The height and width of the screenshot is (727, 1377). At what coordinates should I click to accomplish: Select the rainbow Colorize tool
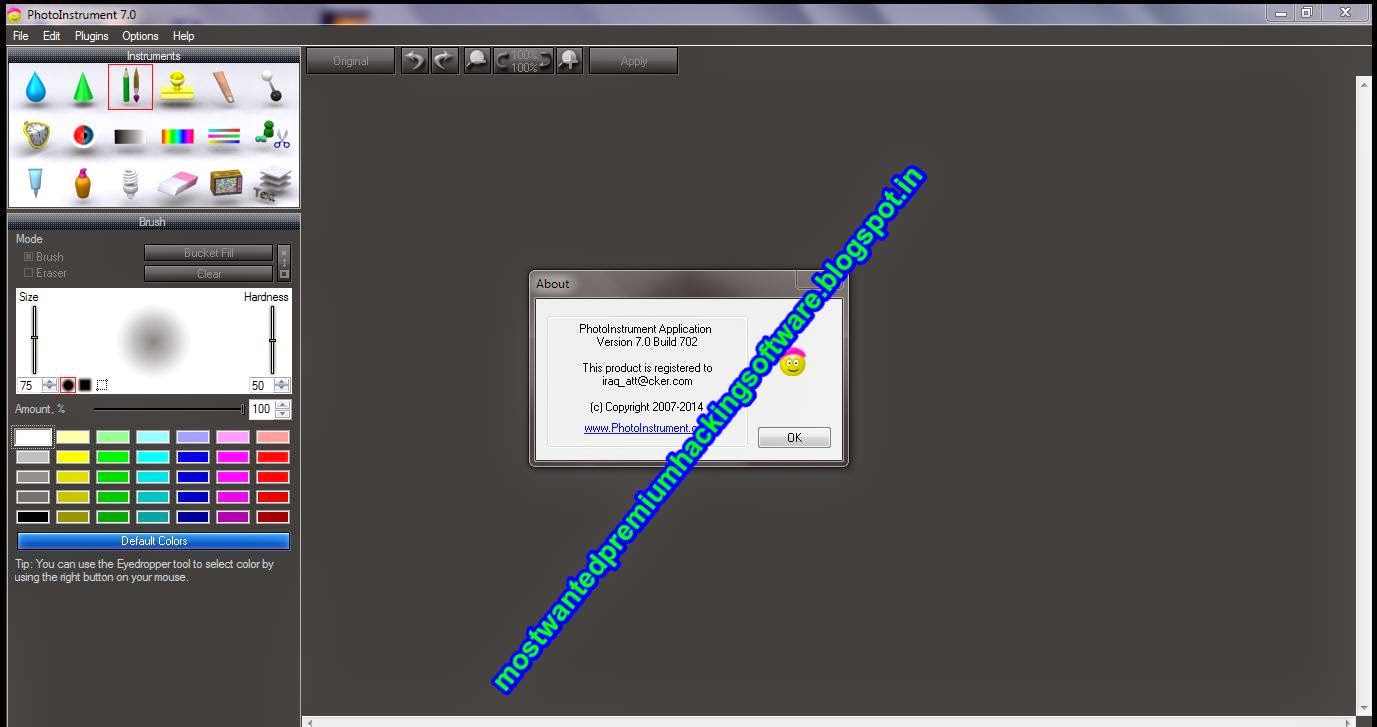point(178,137)
